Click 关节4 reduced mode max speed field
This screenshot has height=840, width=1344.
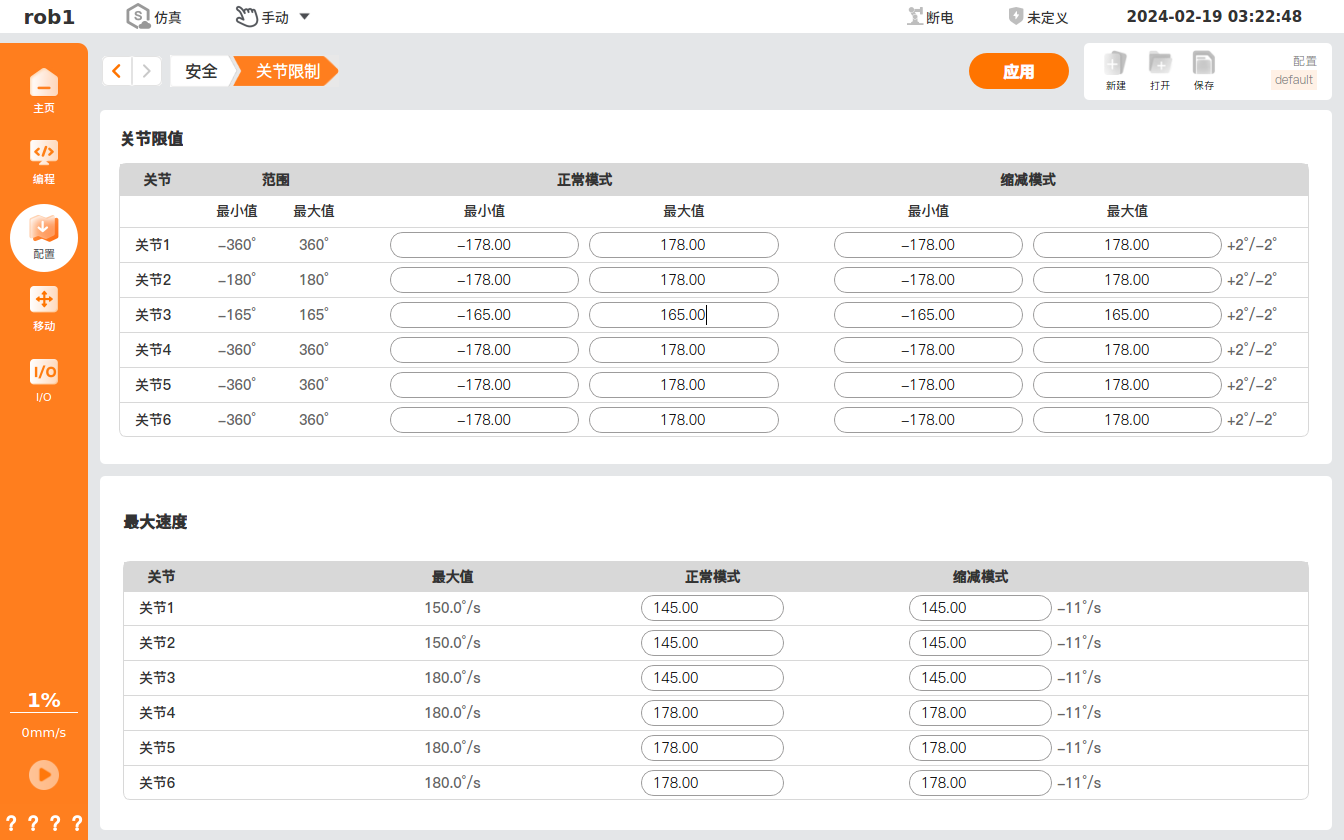point(980,713)
